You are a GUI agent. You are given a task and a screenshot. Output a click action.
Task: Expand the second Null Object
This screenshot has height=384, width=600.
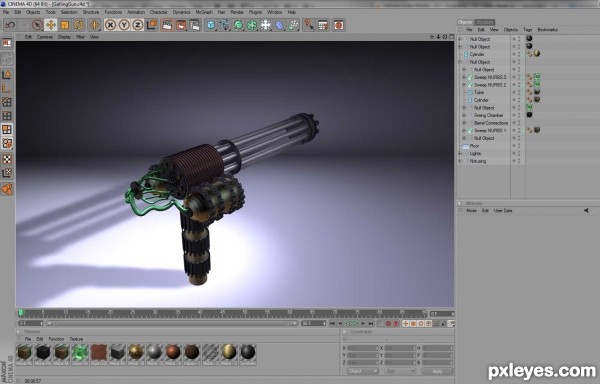(x=460, y=47)
